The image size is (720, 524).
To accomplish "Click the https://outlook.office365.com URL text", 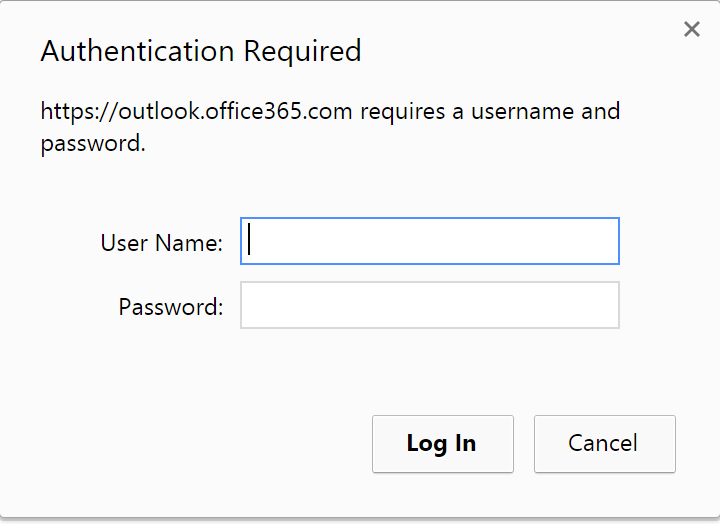I will coord(196,111).
